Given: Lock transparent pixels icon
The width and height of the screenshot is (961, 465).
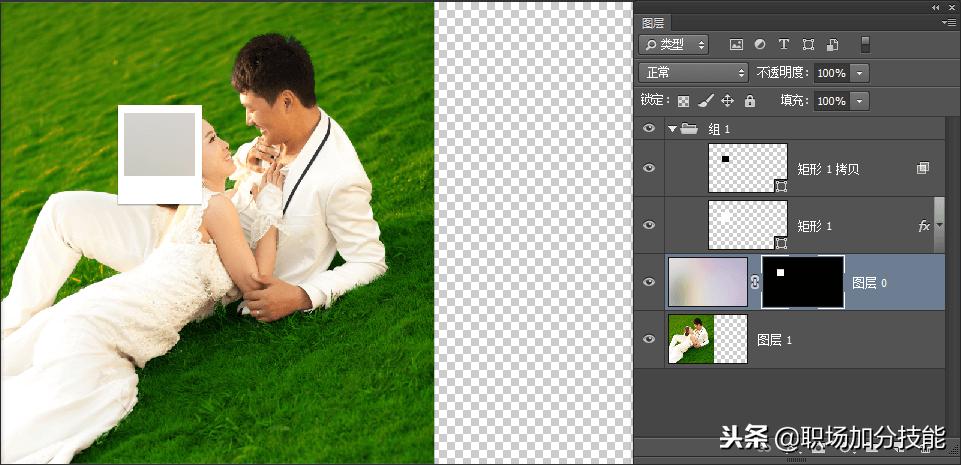Looking at the screenshot, I should coord(683,101).
